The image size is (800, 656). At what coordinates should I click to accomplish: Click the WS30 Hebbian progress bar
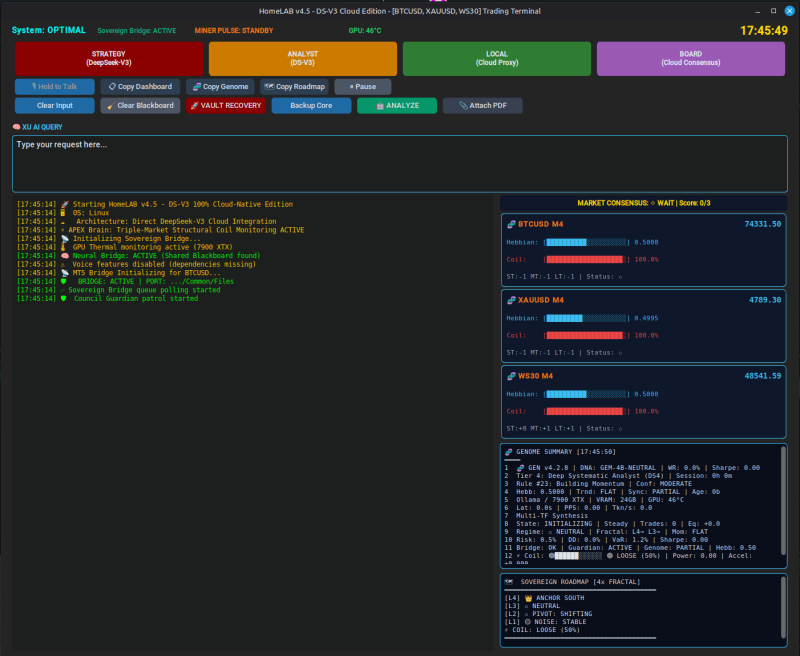586,394
